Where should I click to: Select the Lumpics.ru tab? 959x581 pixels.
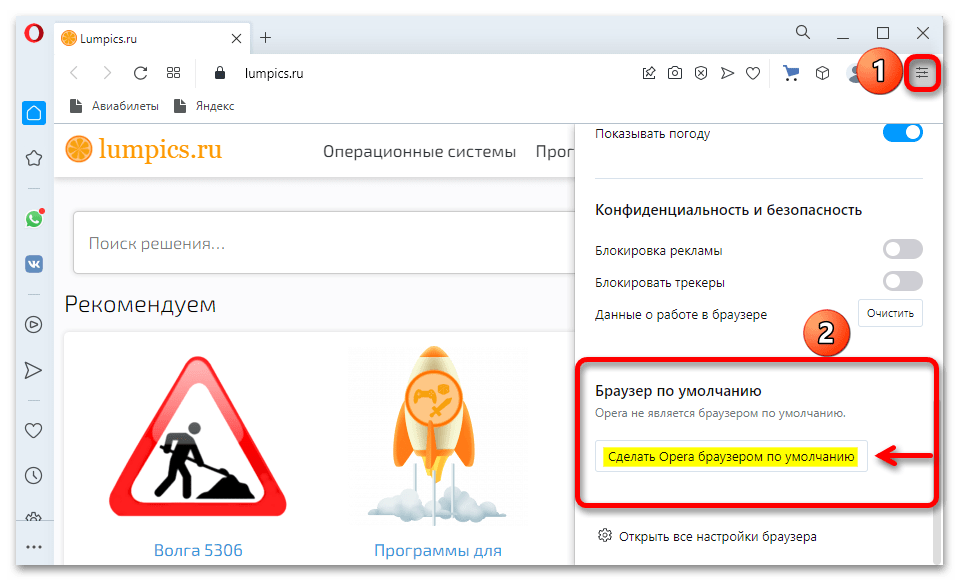tap(152, 39)
